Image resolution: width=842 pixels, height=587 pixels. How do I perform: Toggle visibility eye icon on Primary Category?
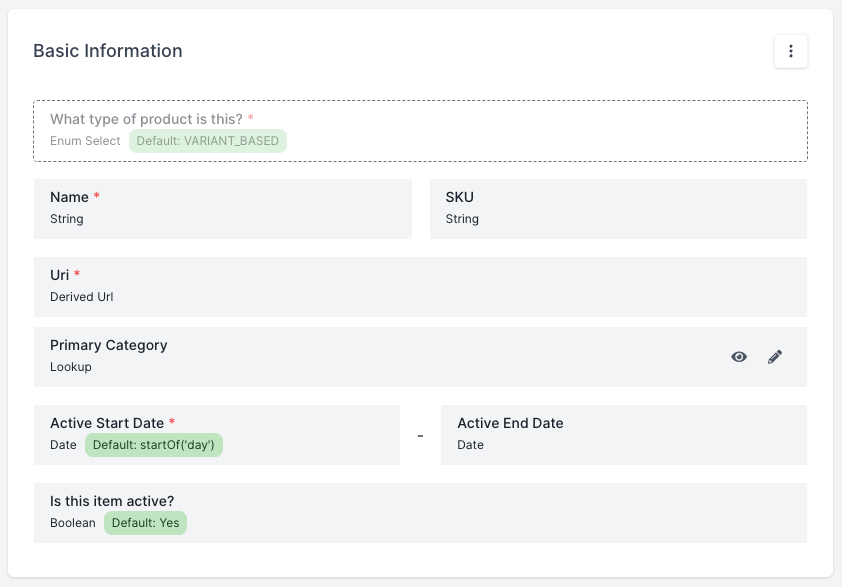(x=739, y=357)
